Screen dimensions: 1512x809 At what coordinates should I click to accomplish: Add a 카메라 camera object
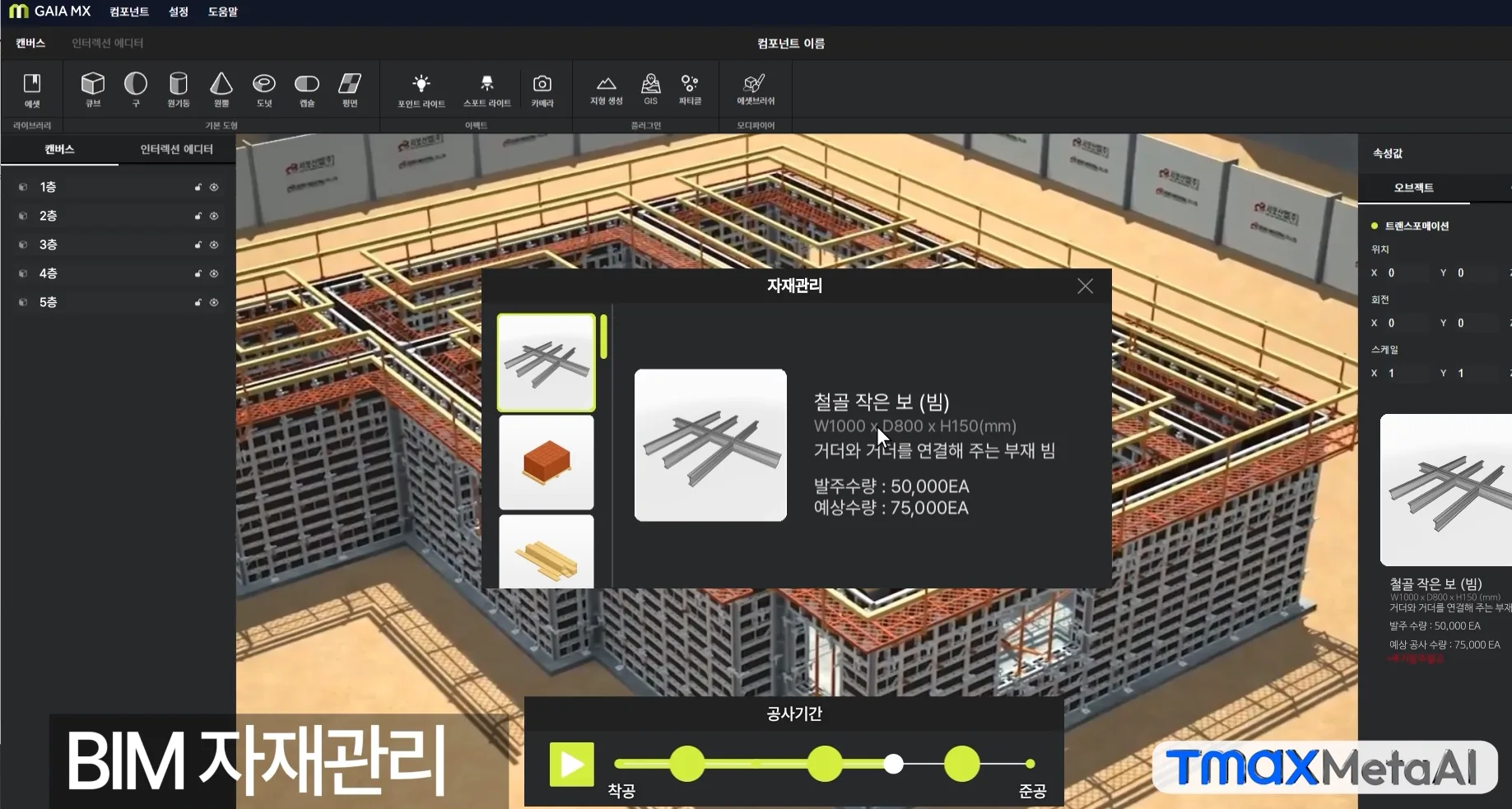tap(542, 91)
